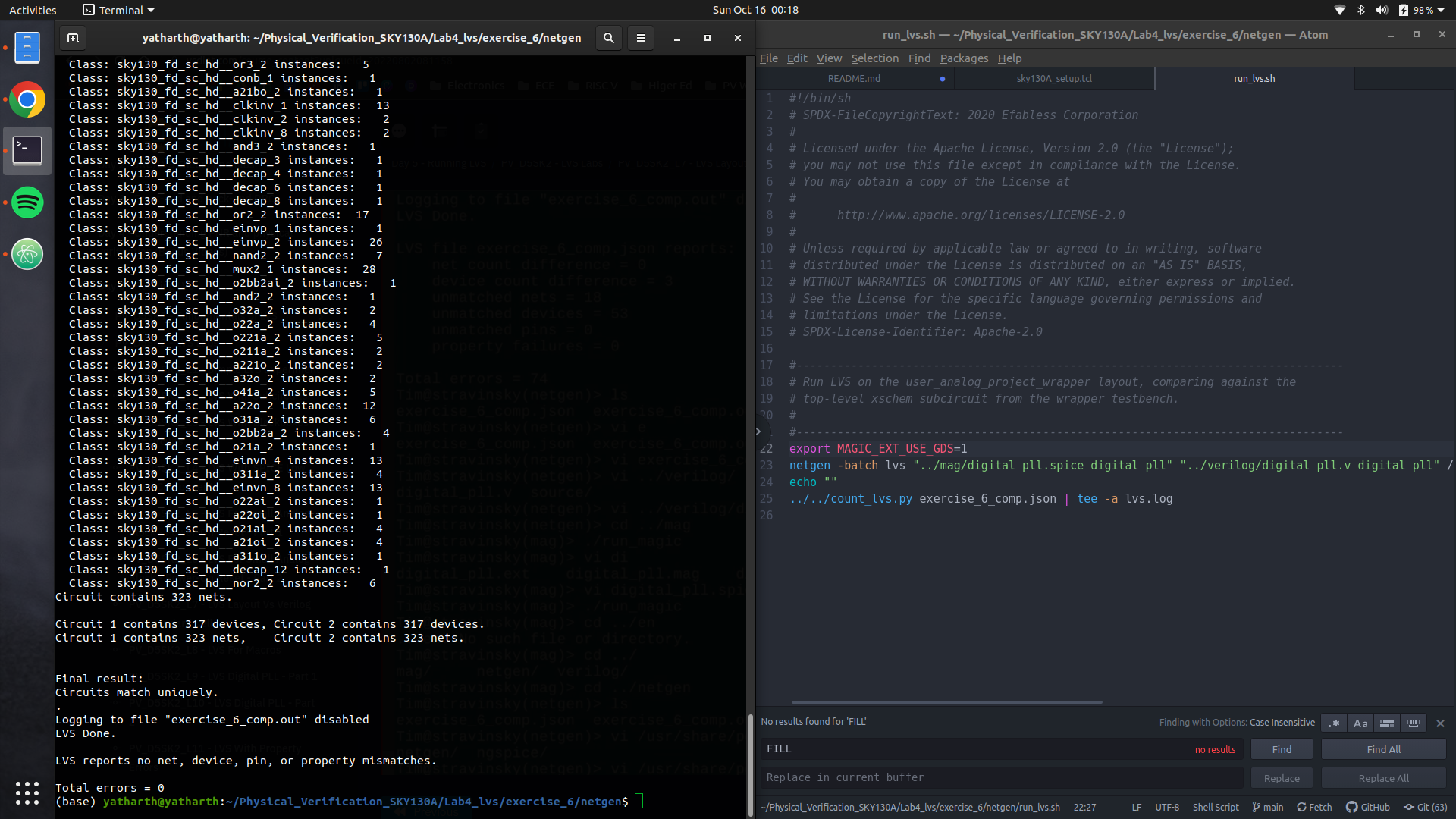This screenshot has height=819, width=1456.
Task: Open Atom Edit menu
Action: [797, 58]
